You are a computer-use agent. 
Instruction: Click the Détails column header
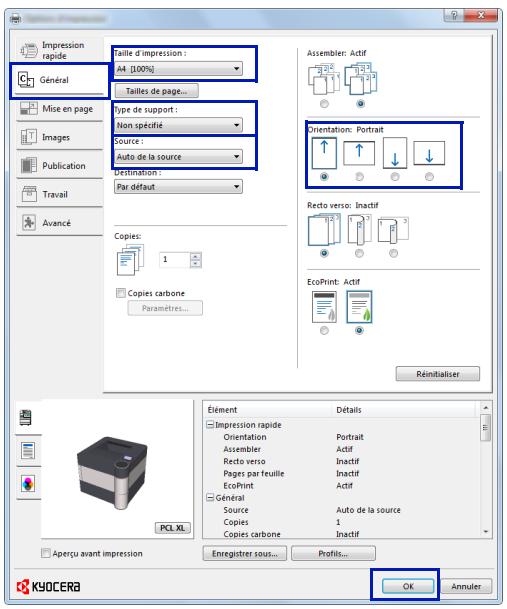(404, 410)
